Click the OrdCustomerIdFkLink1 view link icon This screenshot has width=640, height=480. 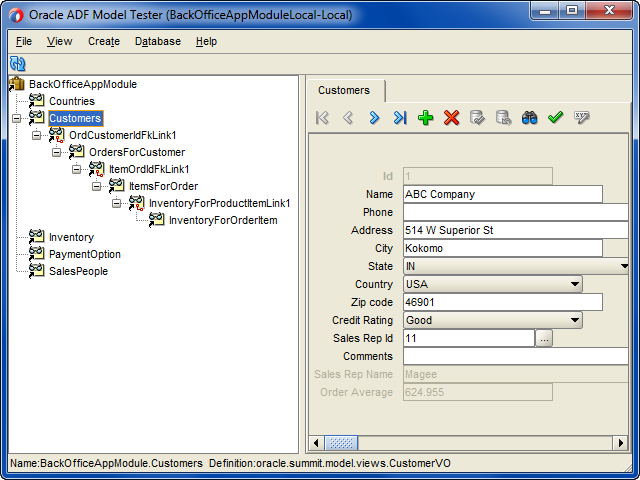coord(56,135)
